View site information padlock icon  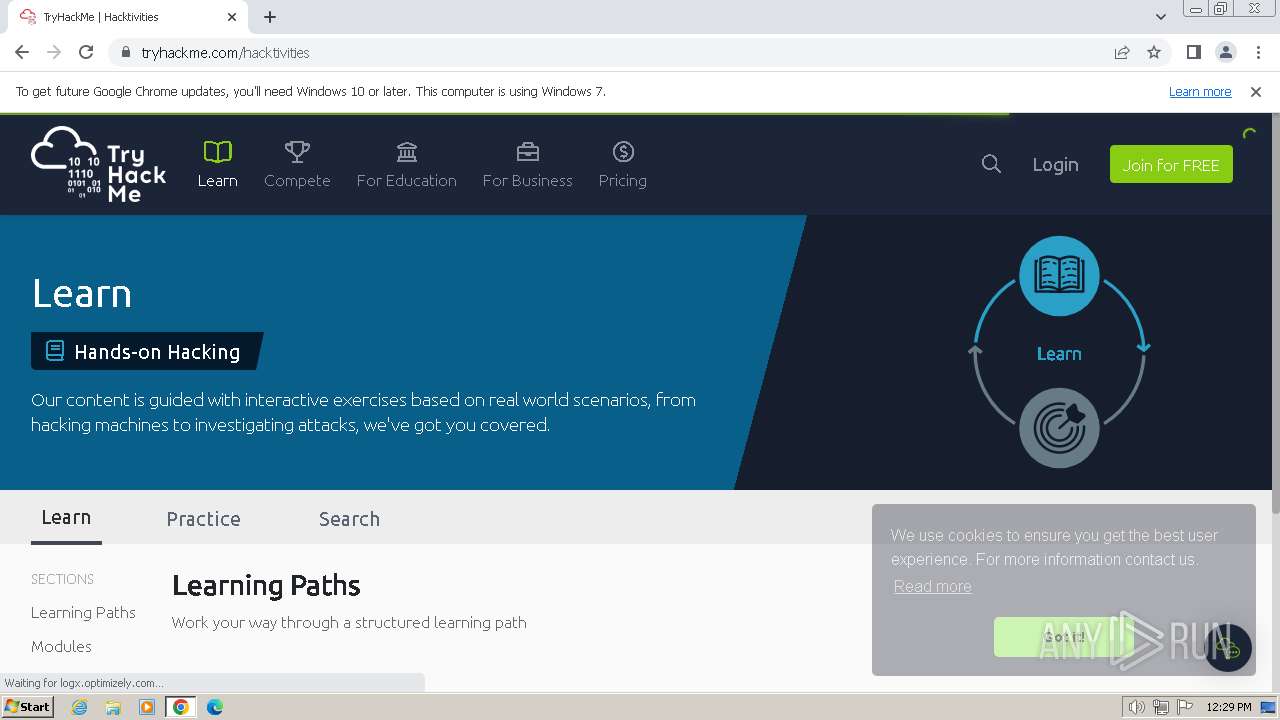coord(125,52)
